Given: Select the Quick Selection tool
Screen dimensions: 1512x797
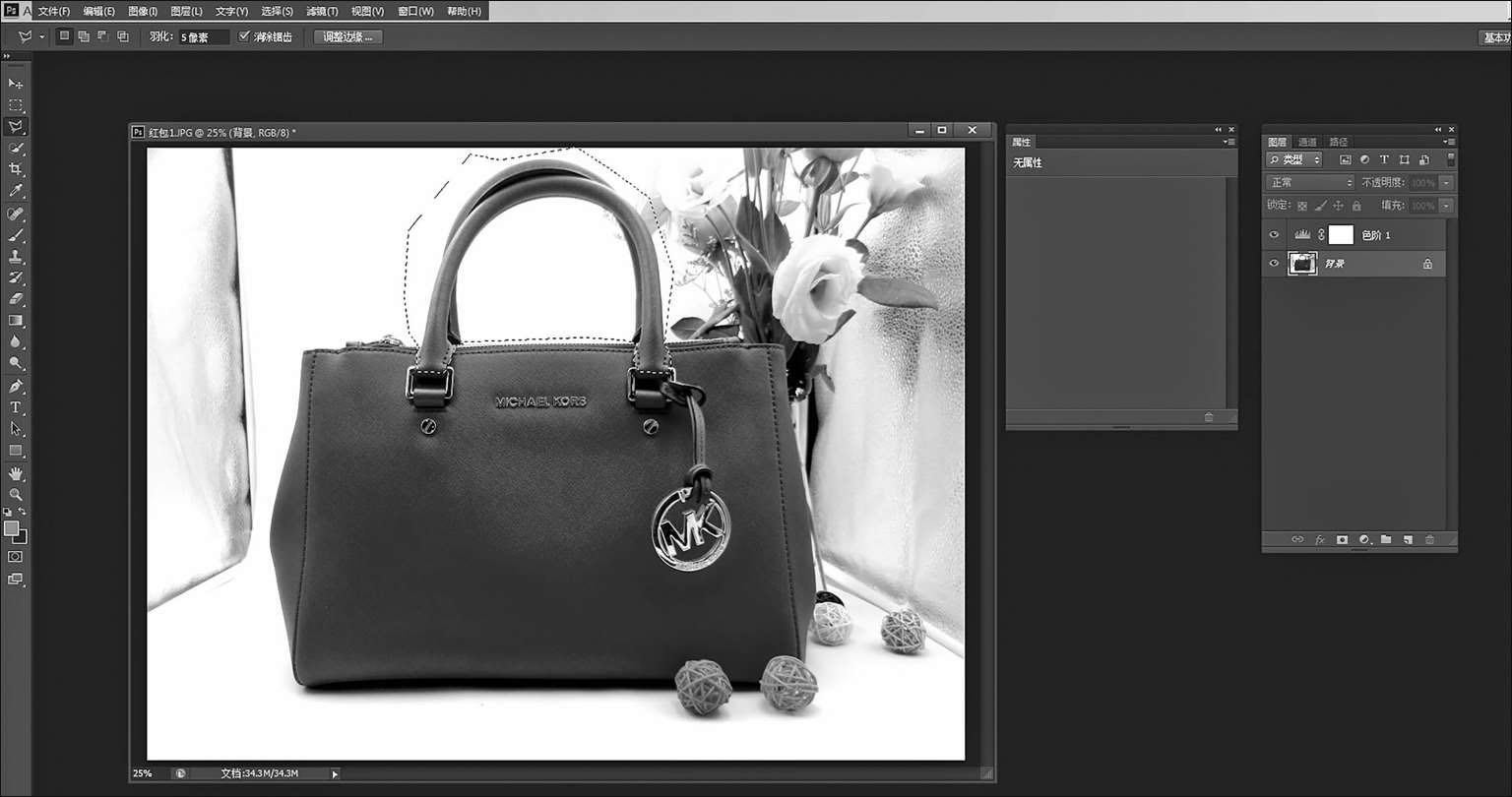Looking at the screenshot, I should click(16, 149).
